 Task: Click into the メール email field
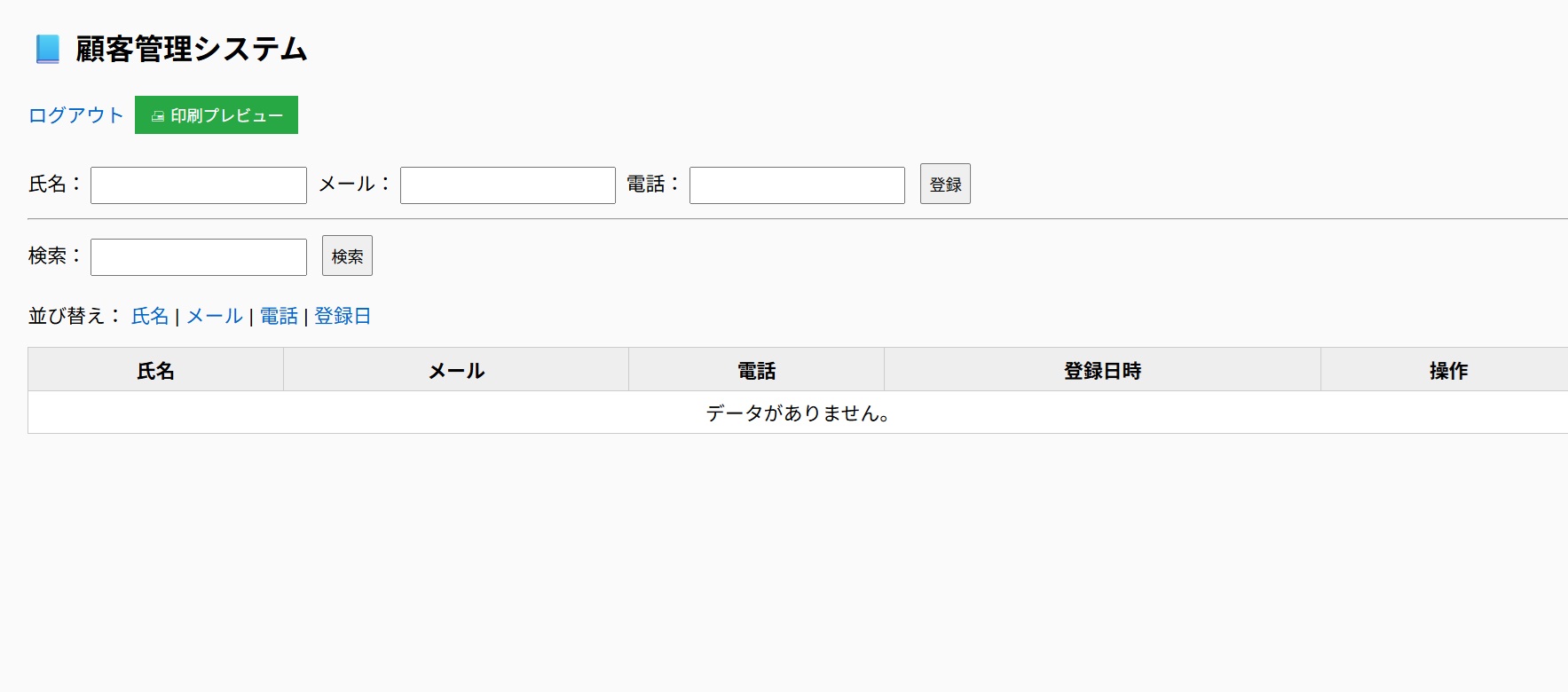(x=508, y=185)
